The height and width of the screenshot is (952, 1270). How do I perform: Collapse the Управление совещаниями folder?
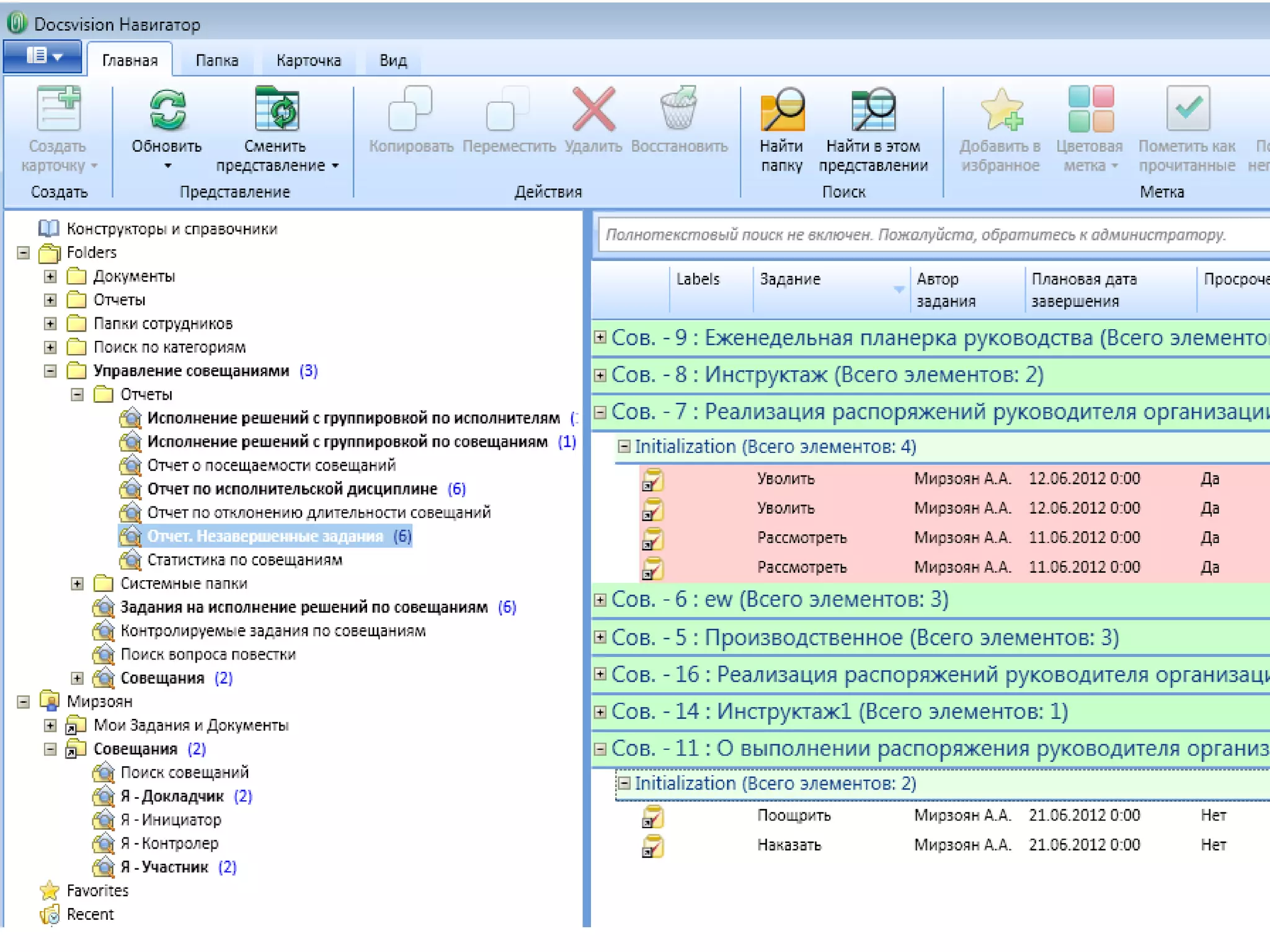(50, 371)
